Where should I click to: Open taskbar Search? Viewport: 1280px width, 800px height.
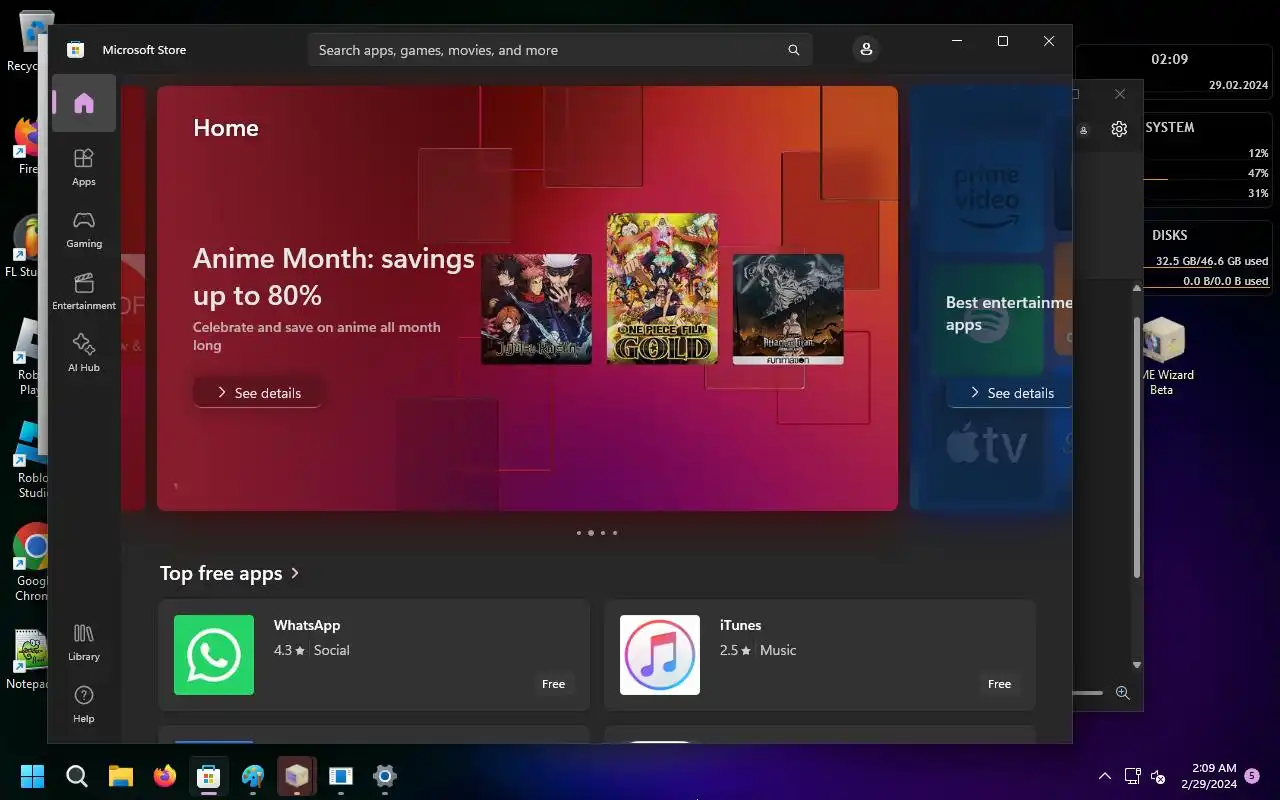point(76,776)
